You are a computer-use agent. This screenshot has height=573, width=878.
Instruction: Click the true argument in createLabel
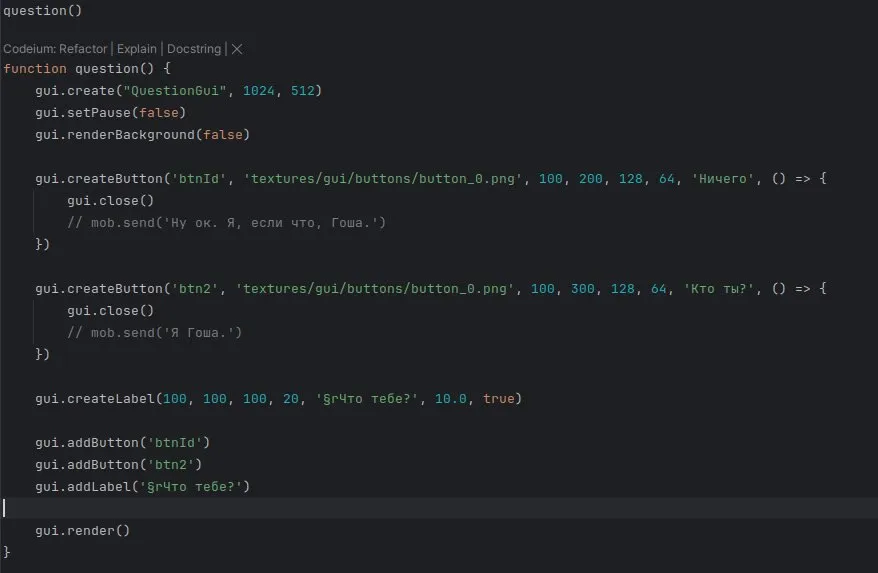pyautogui.click(x=498, y=399)
